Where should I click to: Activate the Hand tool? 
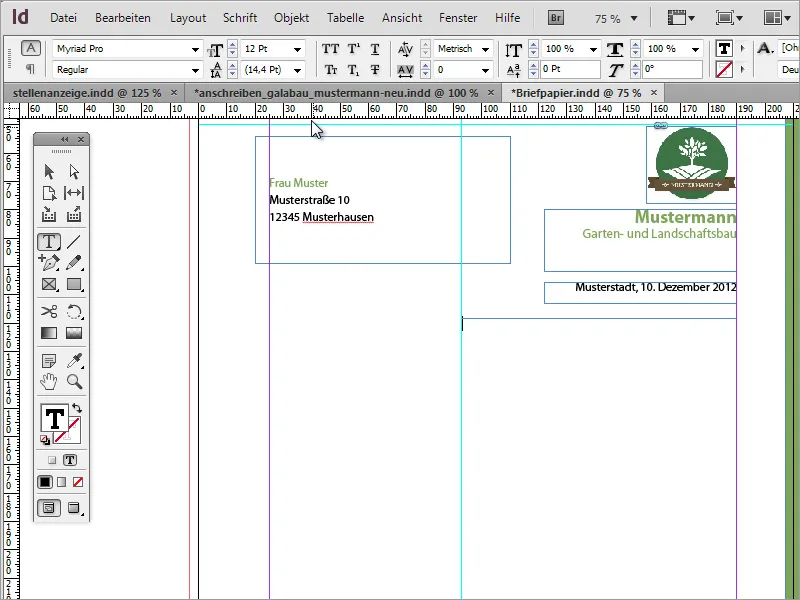[x=49, y=382]
